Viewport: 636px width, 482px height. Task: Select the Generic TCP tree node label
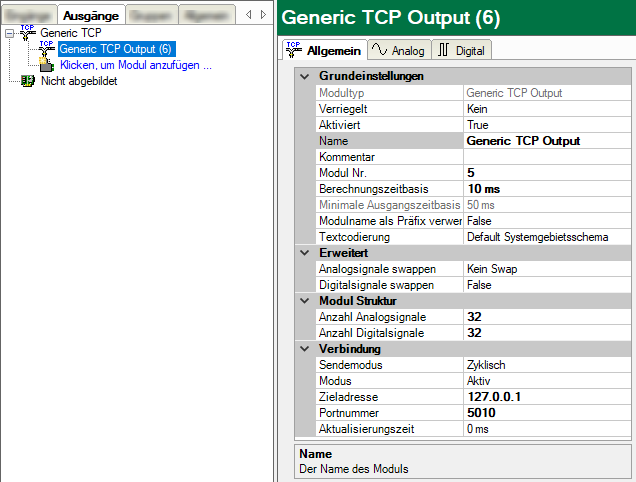[71, 32]
